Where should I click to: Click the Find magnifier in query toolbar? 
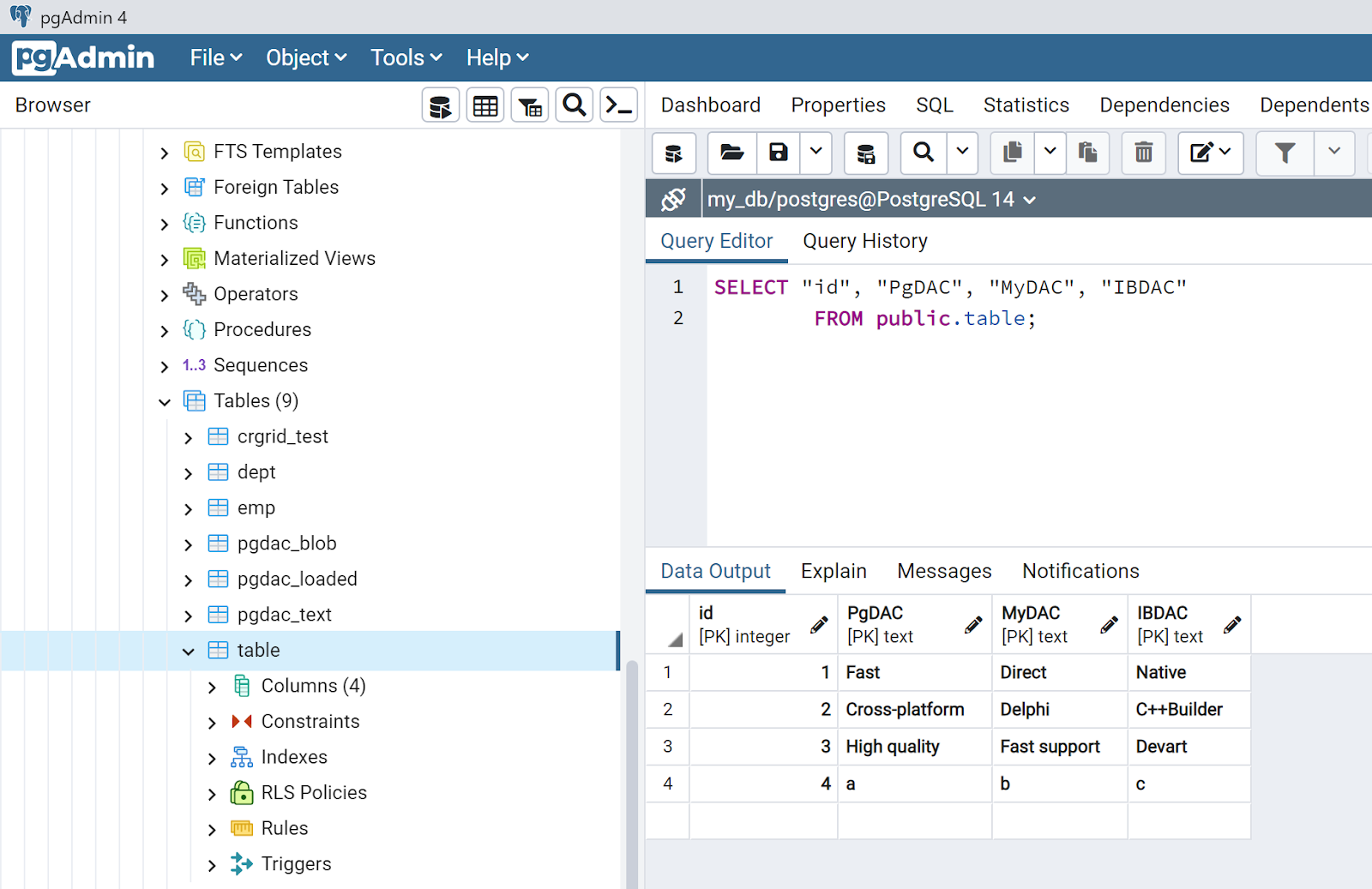click(x=924, y=153)
